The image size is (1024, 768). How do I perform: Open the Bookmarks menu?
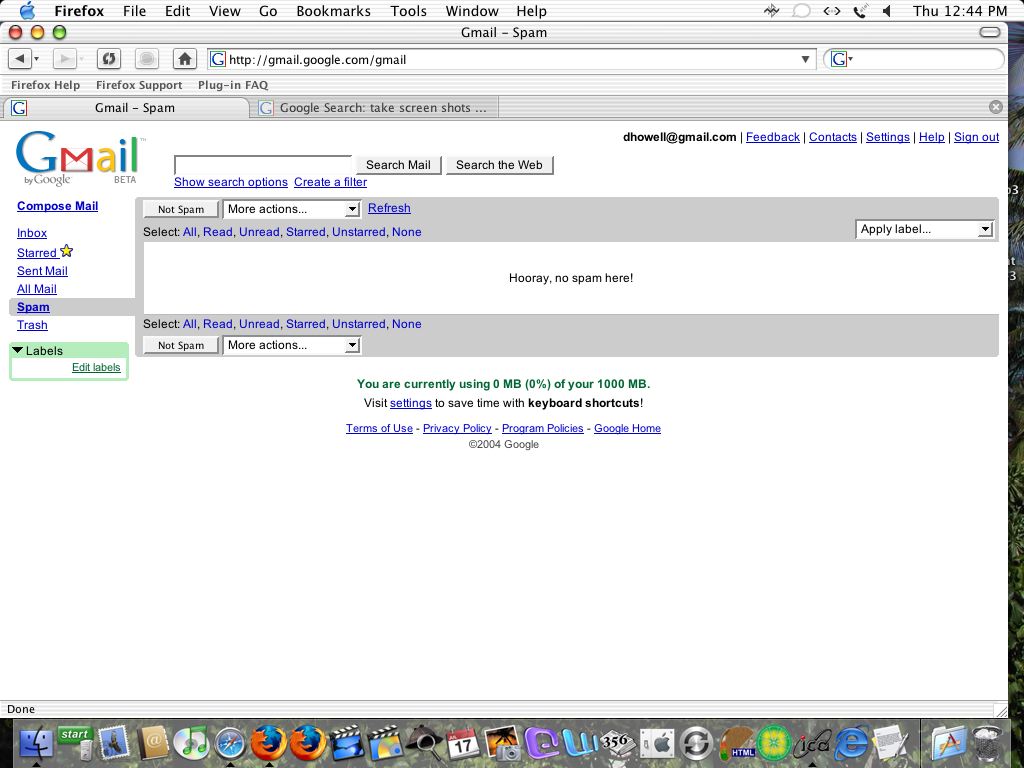[333, 11]
